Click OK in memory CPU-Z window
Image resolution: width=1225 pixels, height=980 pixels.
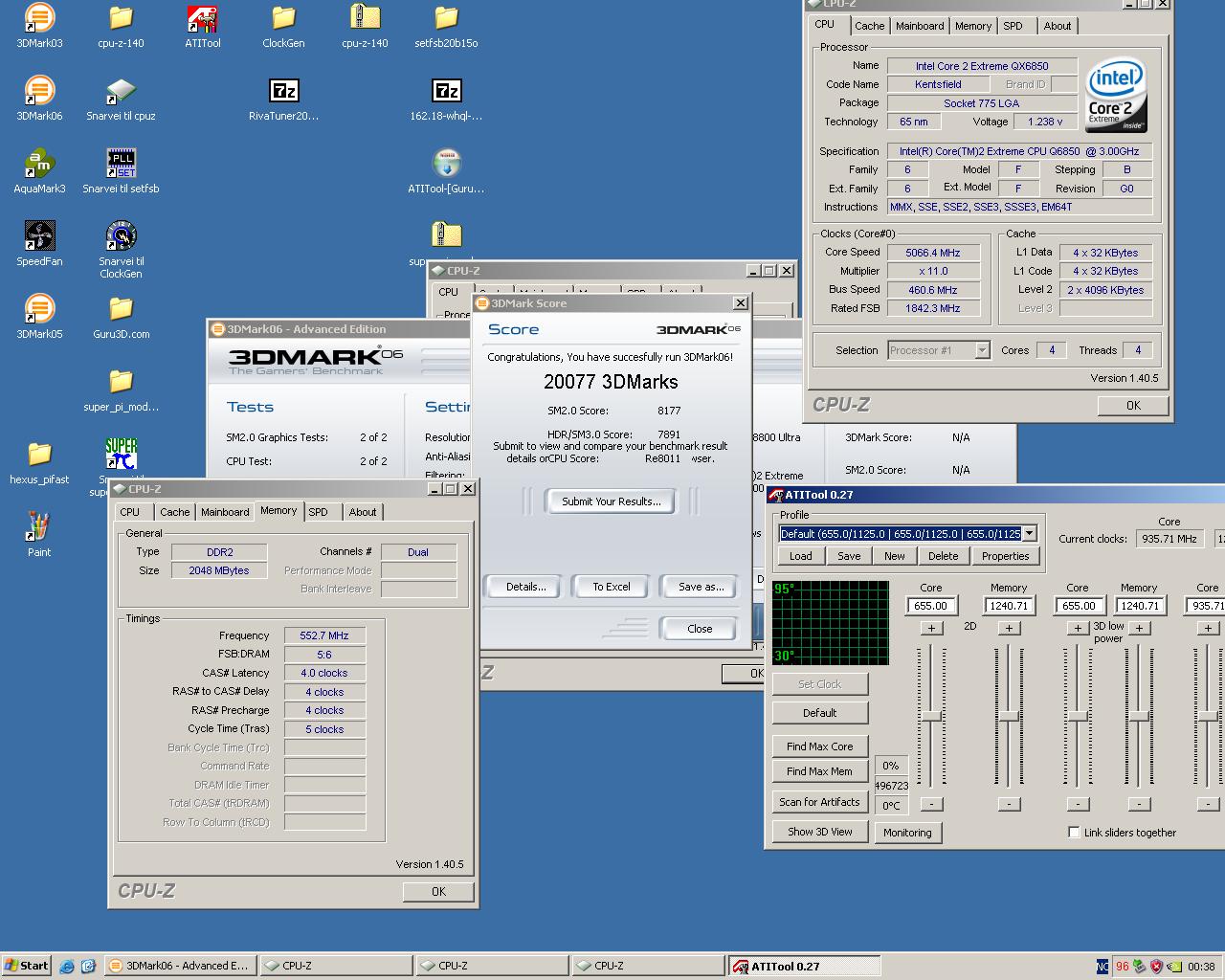click(438, 891)
